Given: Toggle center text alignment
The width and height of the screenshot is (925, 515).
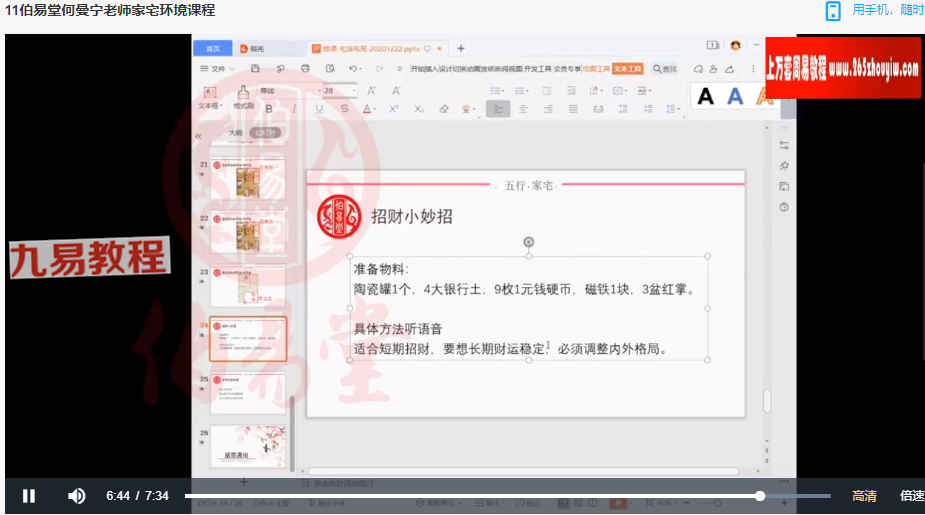Looking at the screenshot, I should pos(523,109).
